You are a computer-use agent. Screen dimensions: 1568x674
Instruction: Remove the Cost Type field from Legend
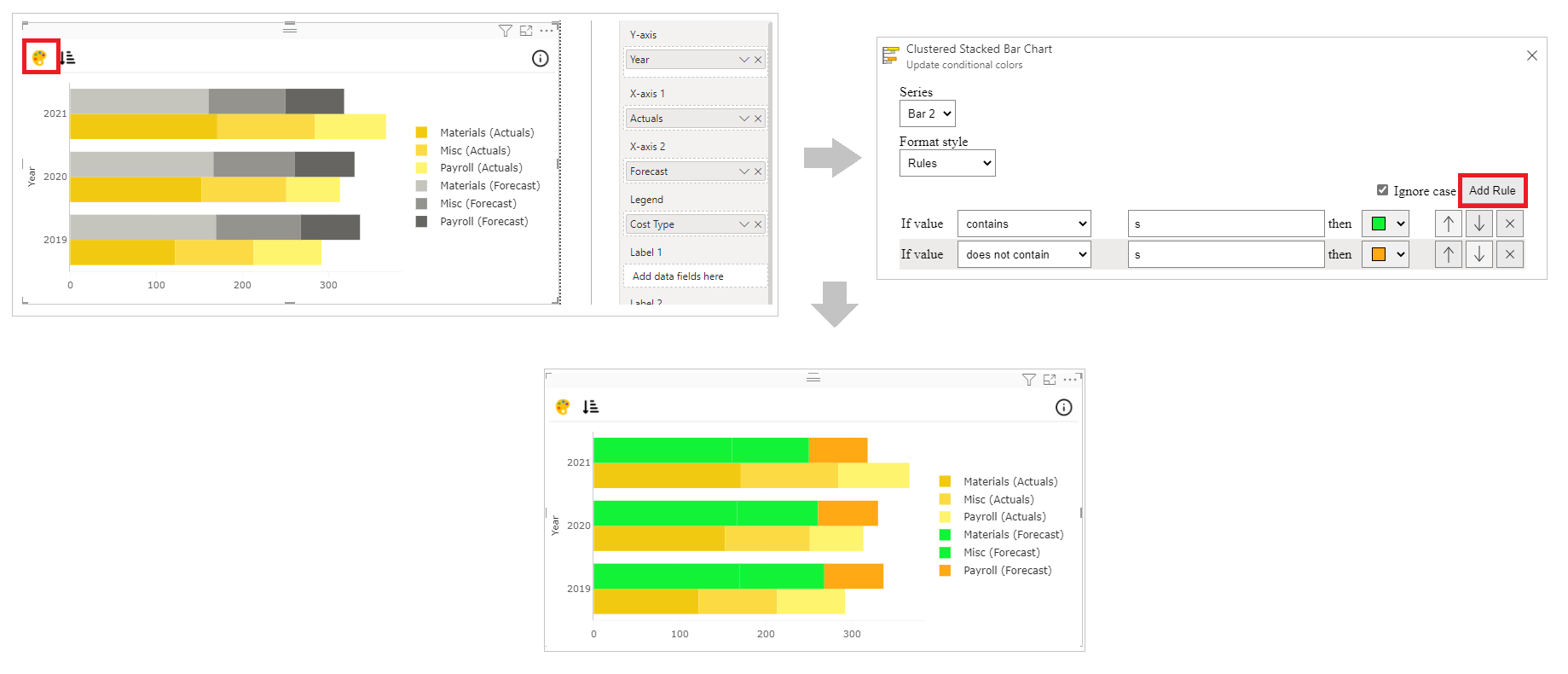pos(758,224)
